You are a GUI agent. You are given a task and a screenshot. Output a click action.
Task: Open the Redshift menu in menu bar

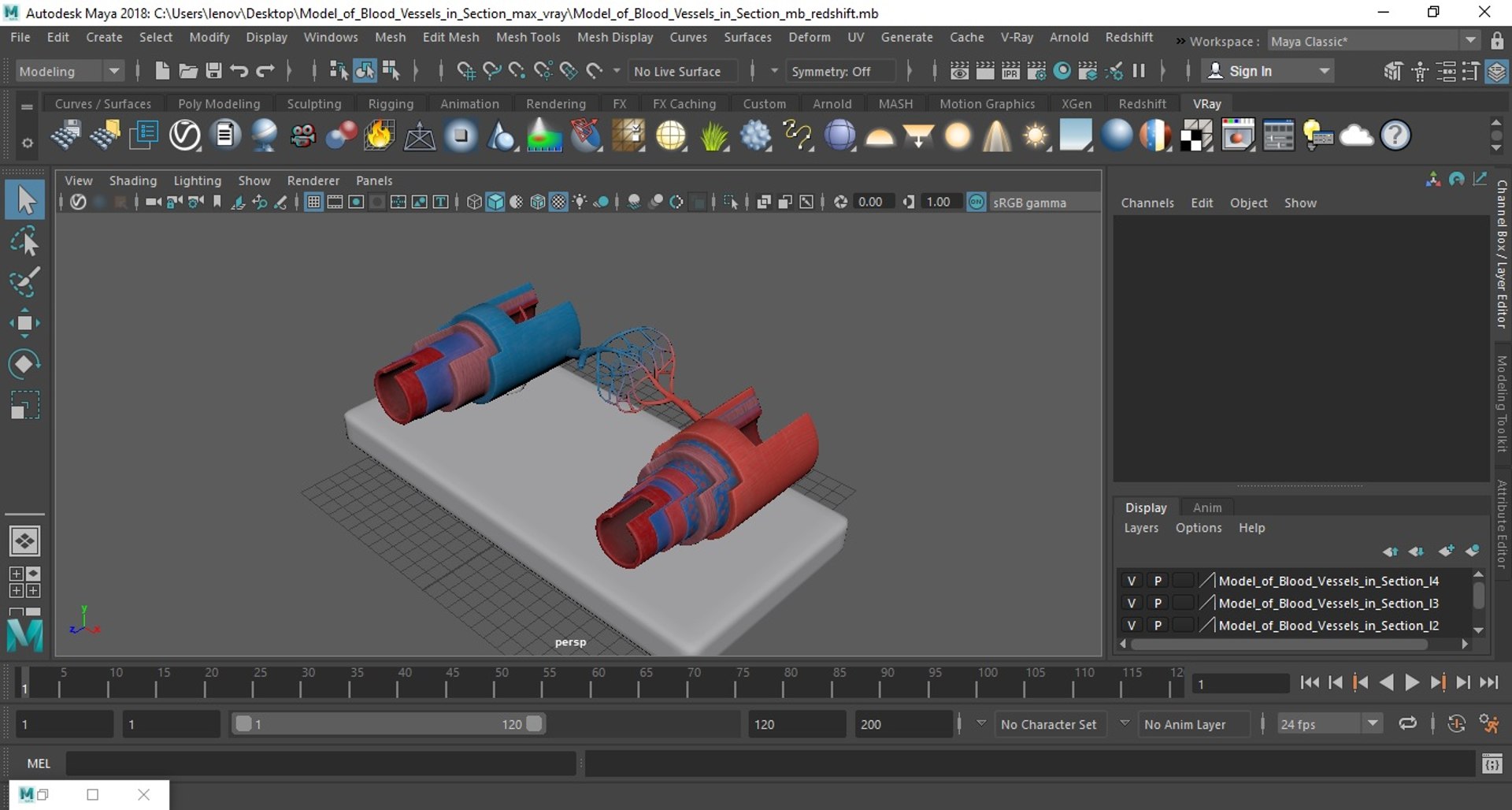click(x=1128, y=37)
